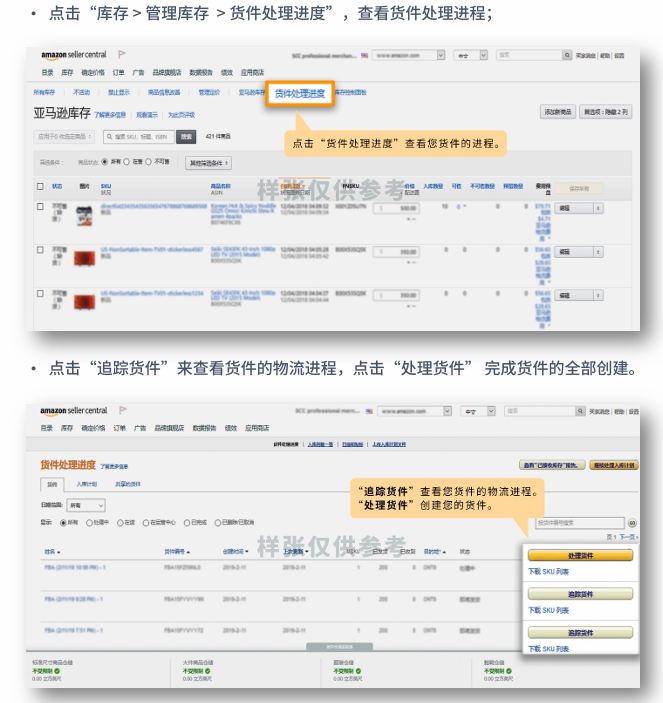Open shipment FBA (2/11/19 10:06 PM) - 1
The height and width of the screenshot is (703, 663).
75,568
